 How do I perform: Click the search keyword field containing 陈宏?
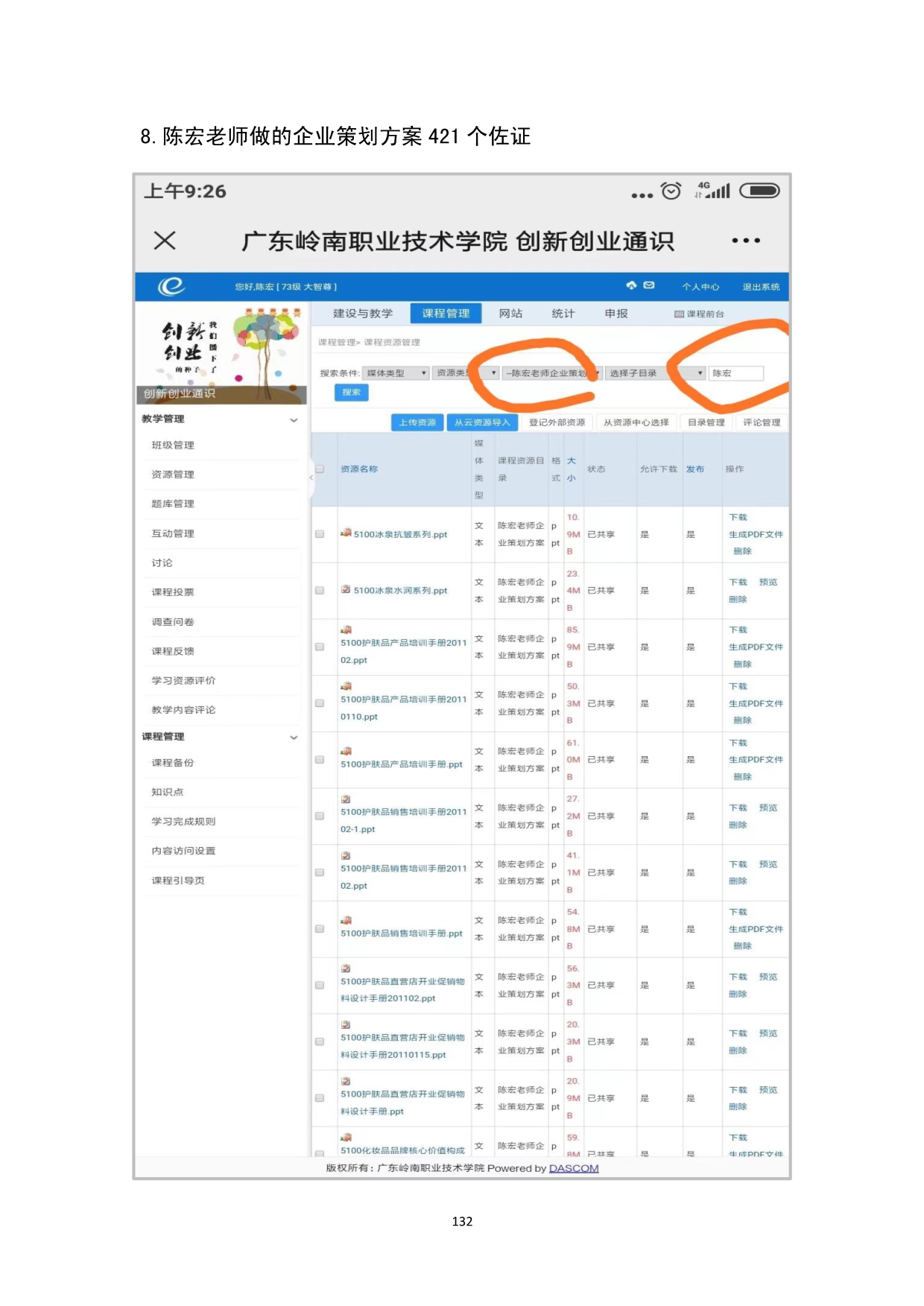click(x=736, y=373)
